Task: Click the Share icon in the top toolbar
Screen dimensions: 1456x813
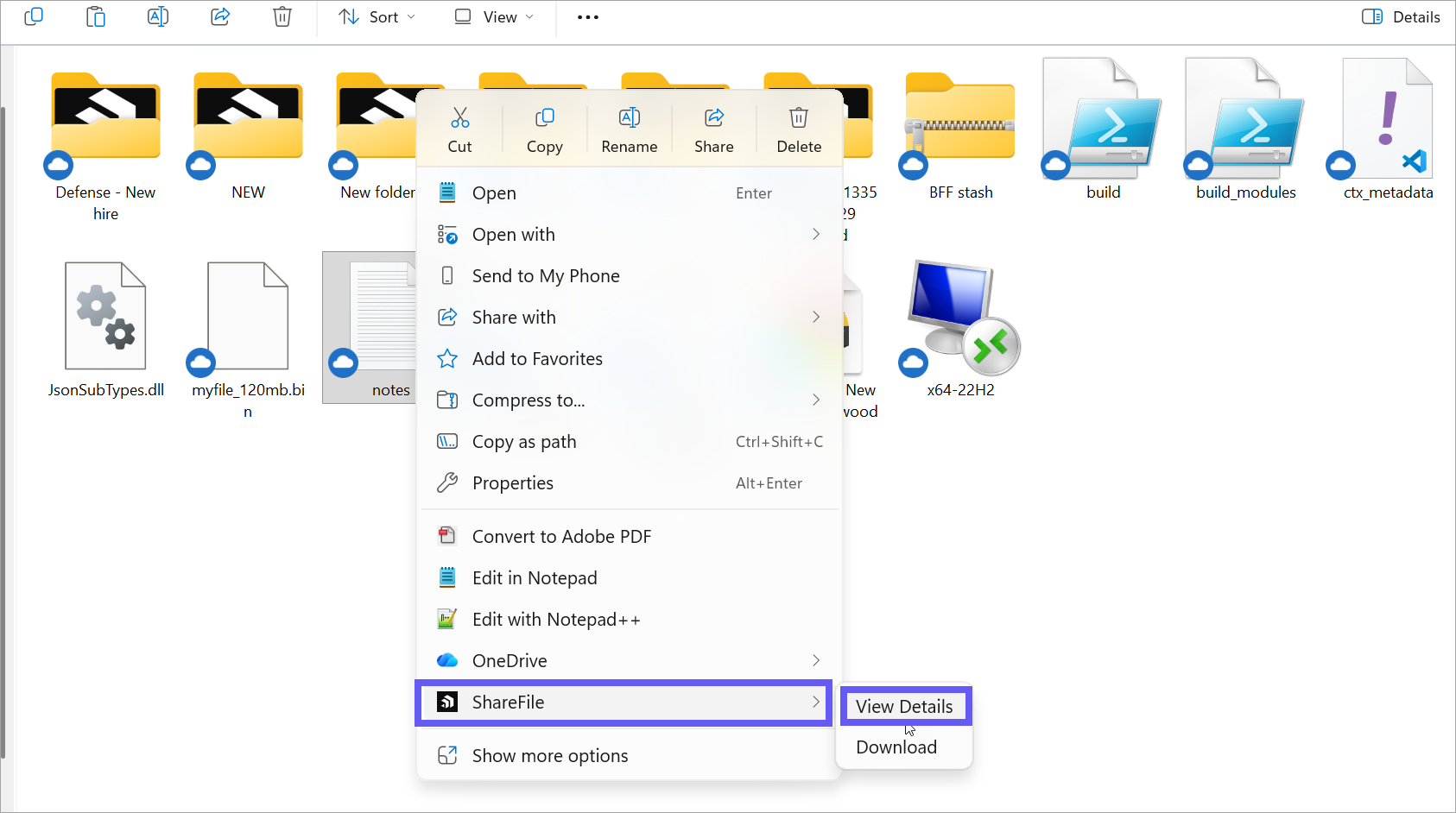Action: pyautogui.click(x=219, y=16)
